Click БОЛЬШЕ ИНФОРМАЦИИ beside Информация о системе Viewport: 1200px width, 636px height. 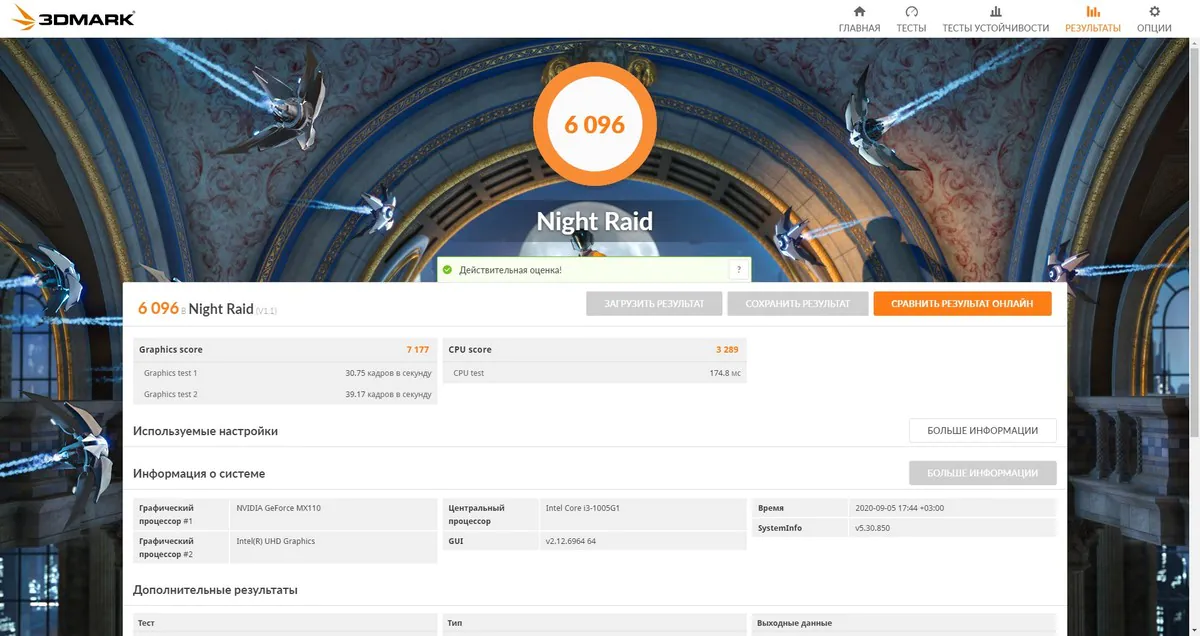[982, 473]
